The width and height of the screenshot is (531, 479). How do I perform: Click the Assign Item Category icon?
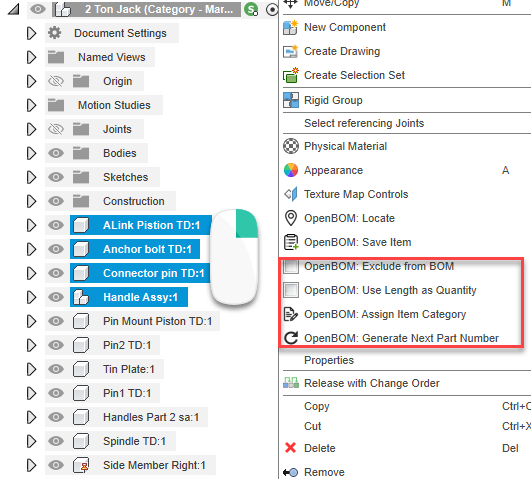click(291, 314)
